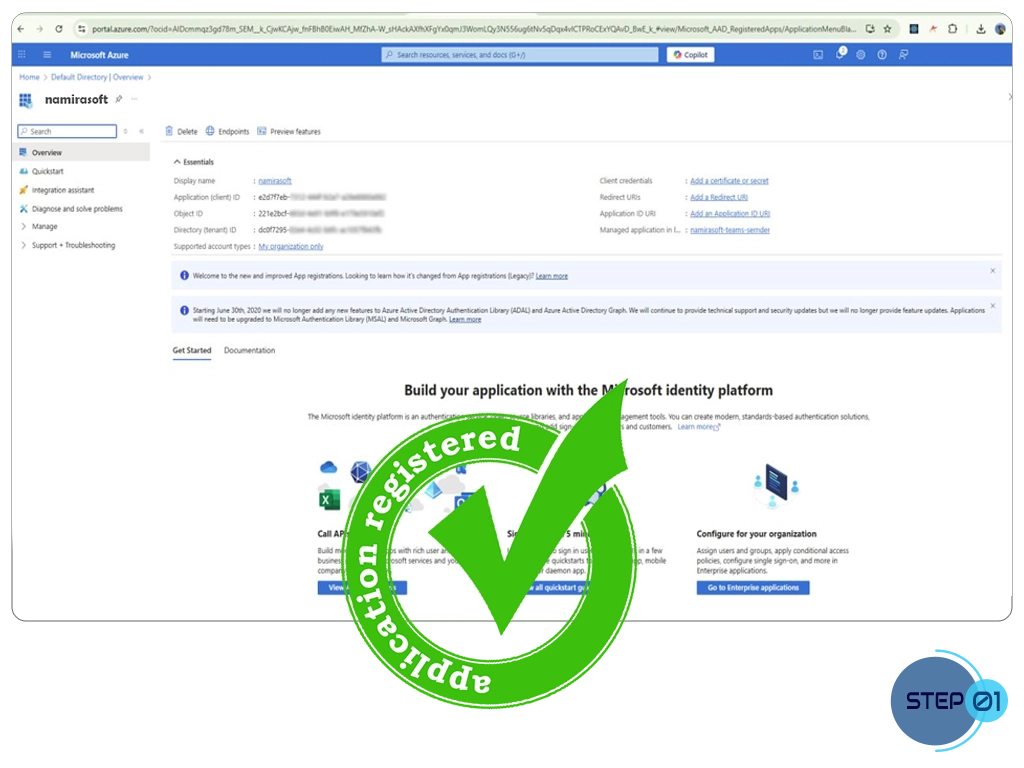
Task: Click the feedback icon in header
Action: coord(904,55)
